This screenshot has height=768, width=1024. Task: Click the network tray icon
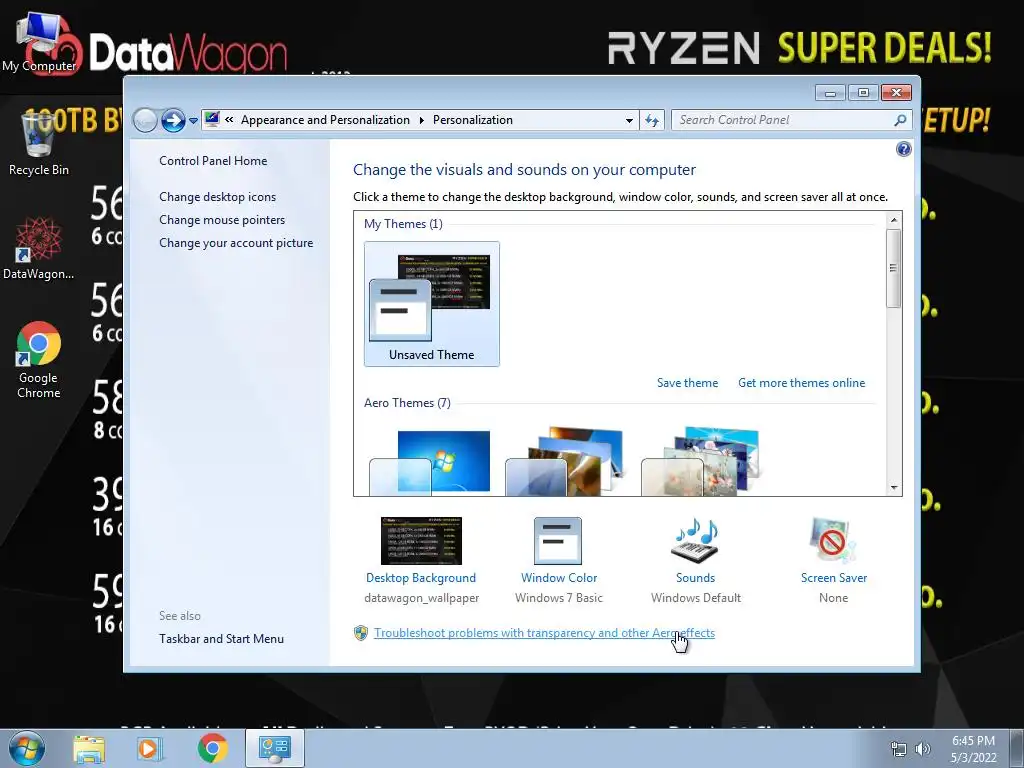coord(899,749)
